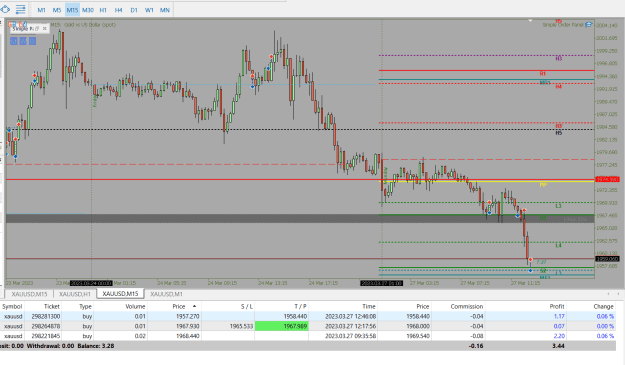
Task: Click the red R1 resistance line label
Action: pos(542,74)
